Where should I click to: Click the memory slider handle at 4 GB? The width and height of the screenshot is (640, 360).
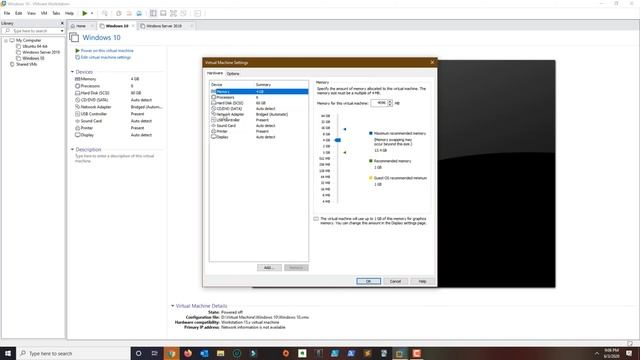[338, 140]
